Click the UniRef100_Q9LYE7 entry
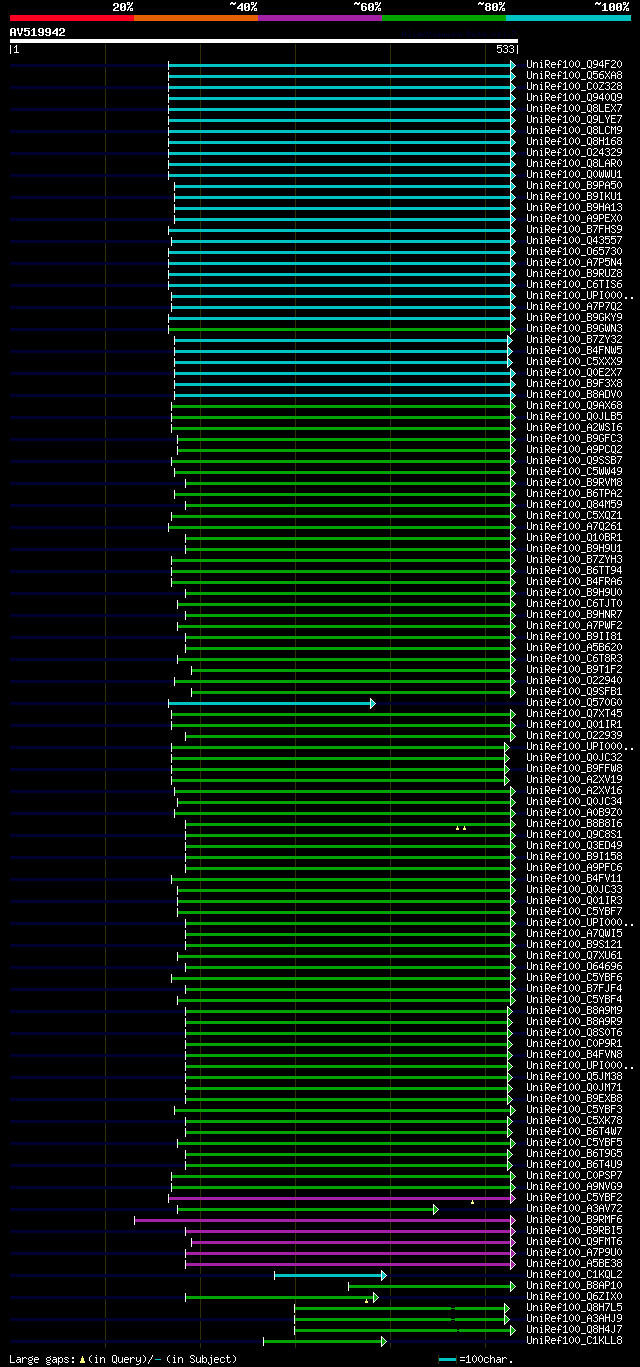Viewport: 640px width, 1367px height. point(574,119)
